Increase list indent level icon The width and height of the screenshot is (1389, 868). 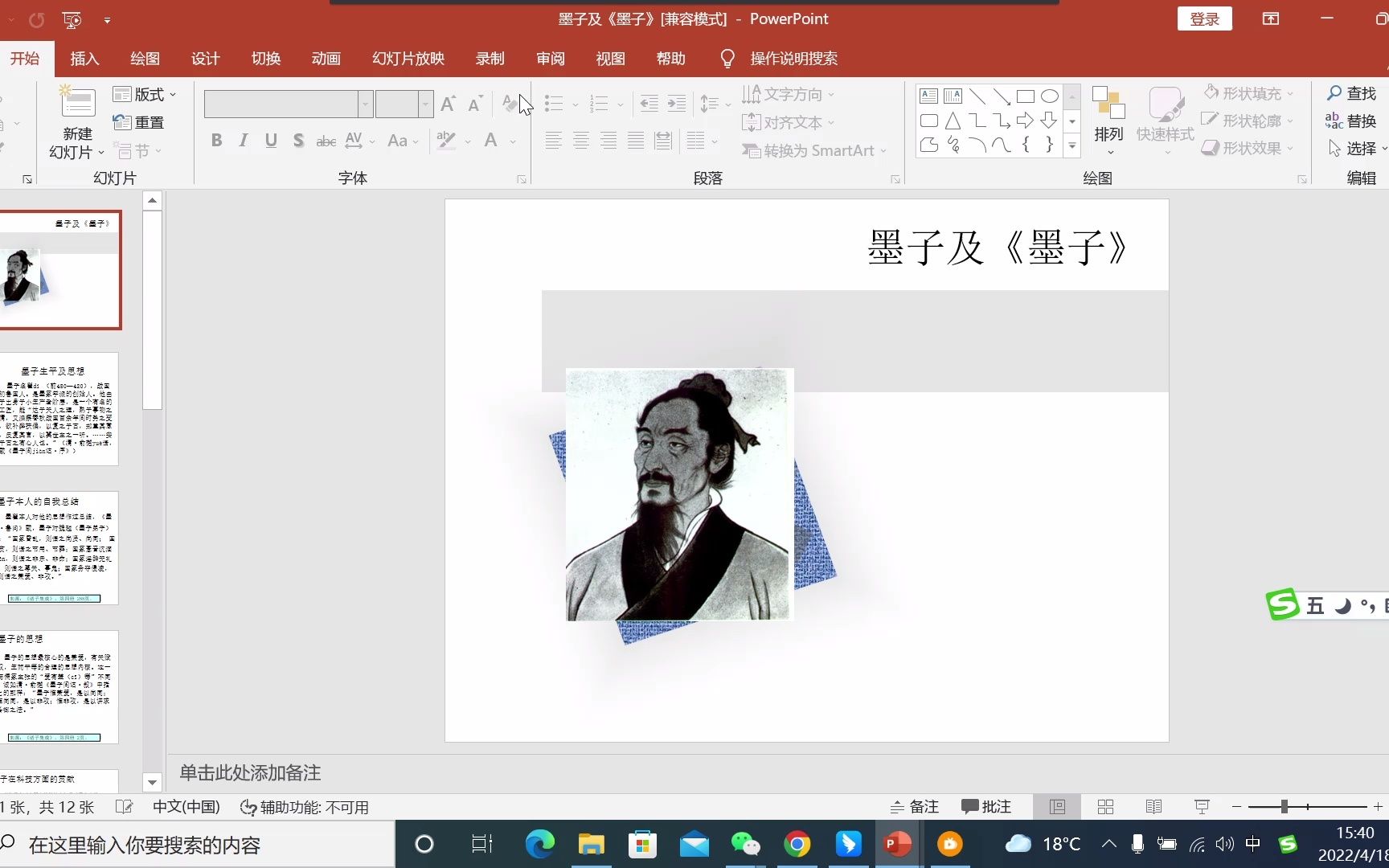click(x=677, y=103)
